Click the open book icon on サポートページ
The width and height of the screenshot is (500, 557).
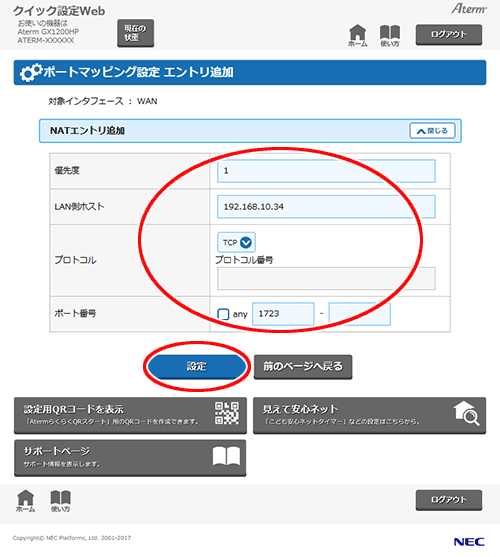pos(226,456)
